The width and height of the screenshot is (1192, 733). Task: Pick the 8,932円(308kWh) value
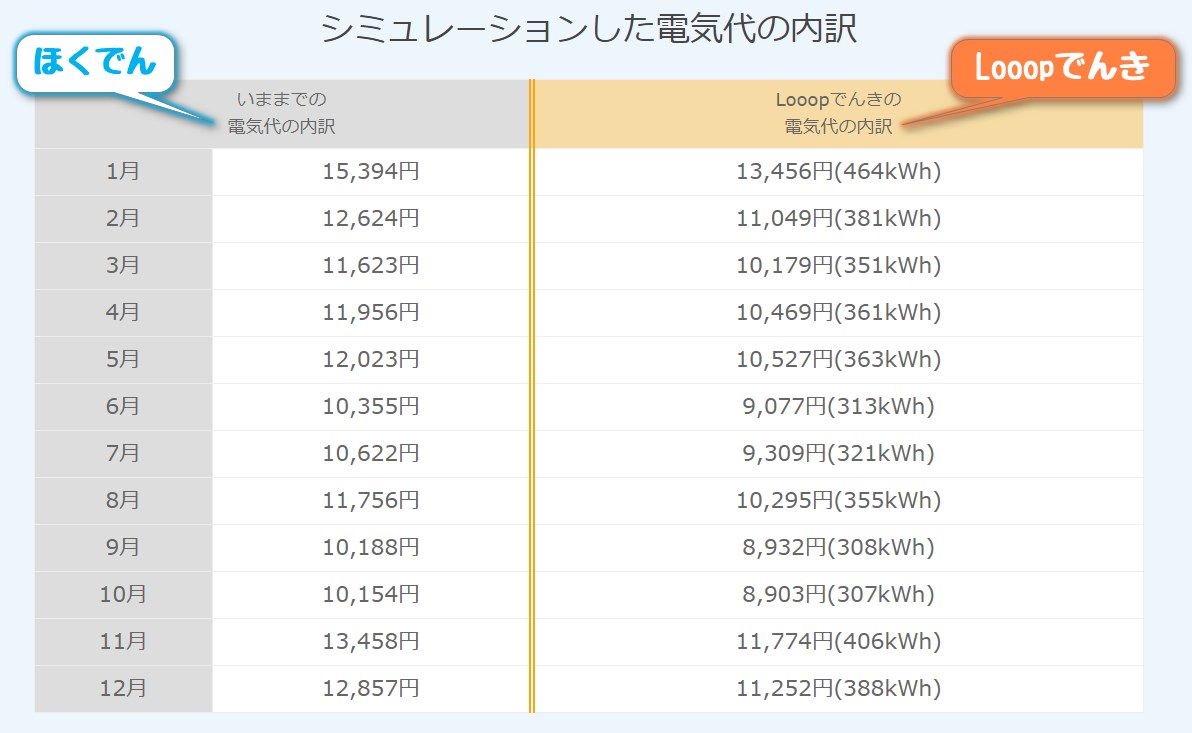click(839, 548)
